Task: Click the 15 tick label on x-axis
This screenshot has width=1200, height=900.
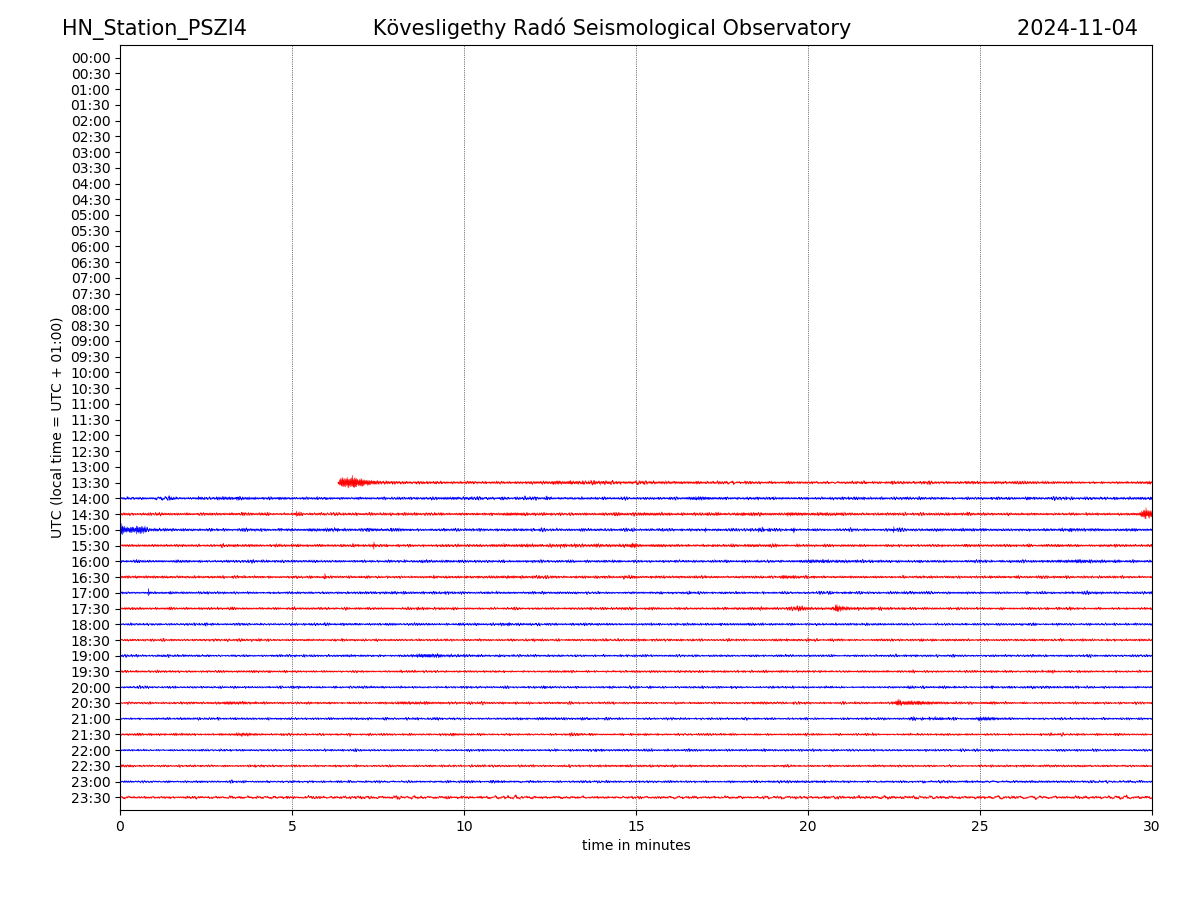Action: 636,827
